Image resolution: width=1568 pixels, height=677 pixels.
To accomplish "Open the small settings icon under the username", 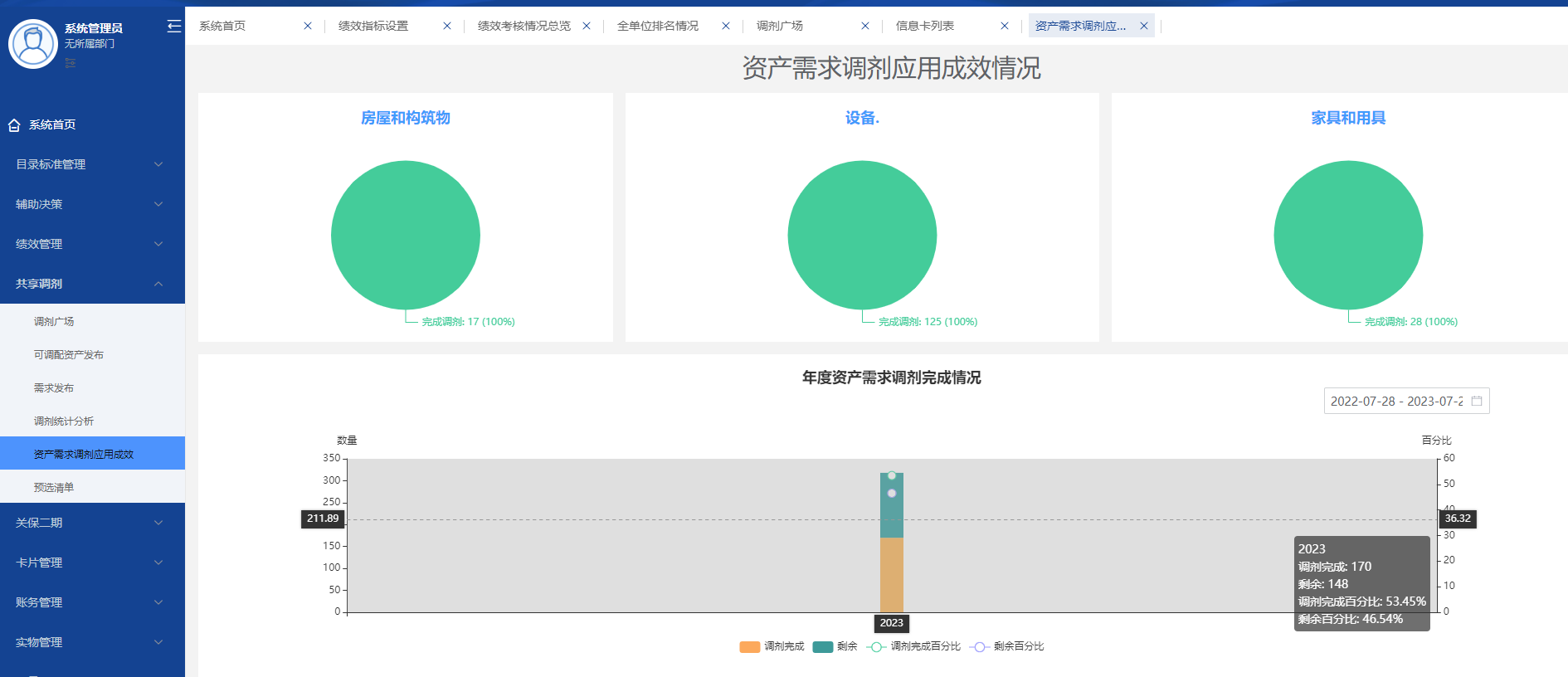I will click(71, 63).
